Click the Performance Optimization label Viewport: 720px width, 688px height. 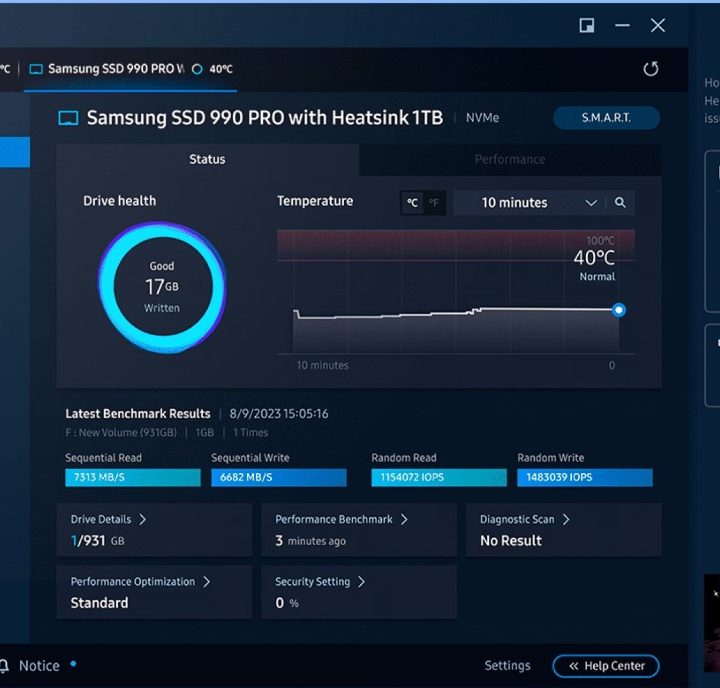click(133, 581)
